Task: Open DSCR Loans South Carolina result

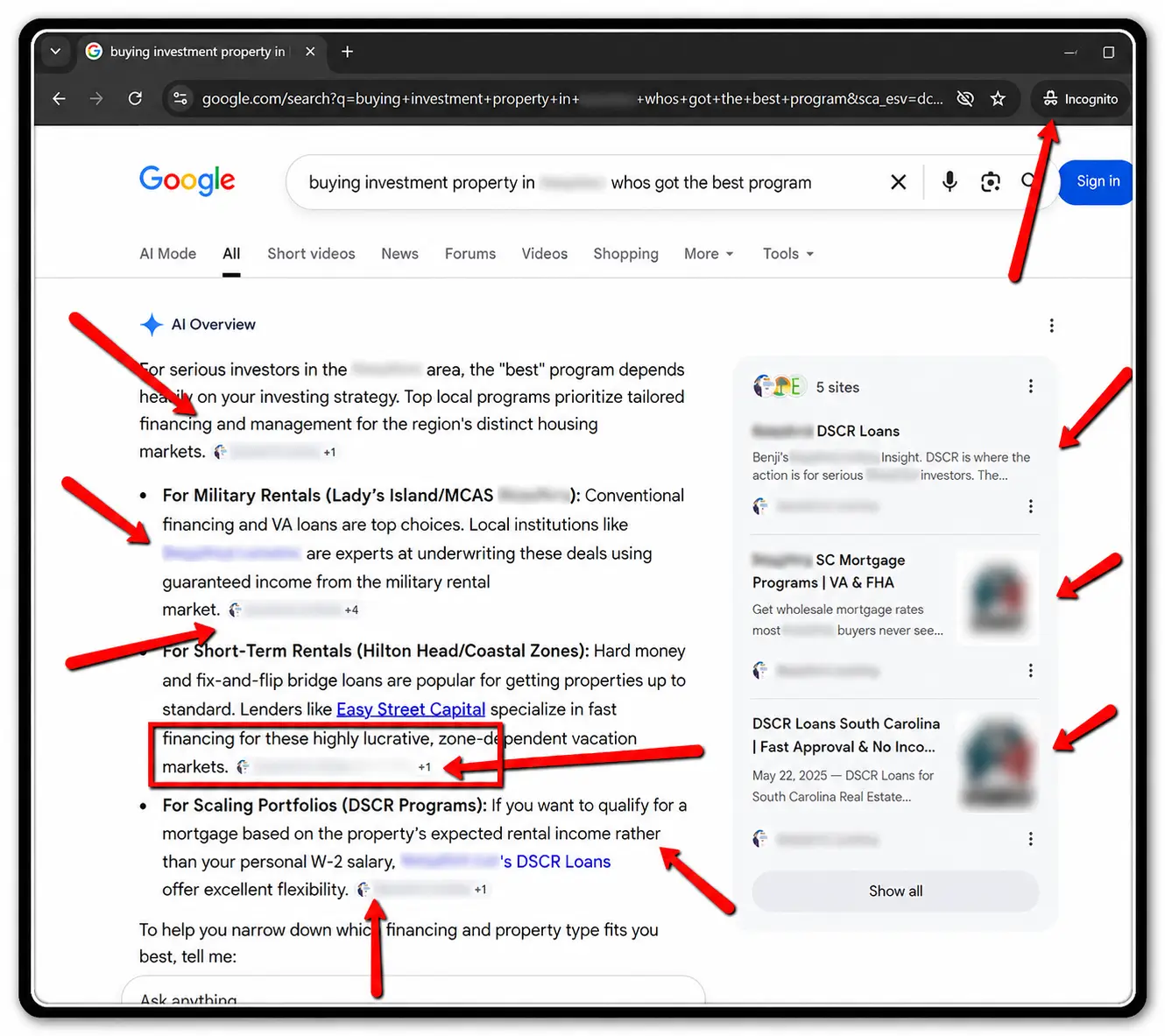Action: point(846,735)
